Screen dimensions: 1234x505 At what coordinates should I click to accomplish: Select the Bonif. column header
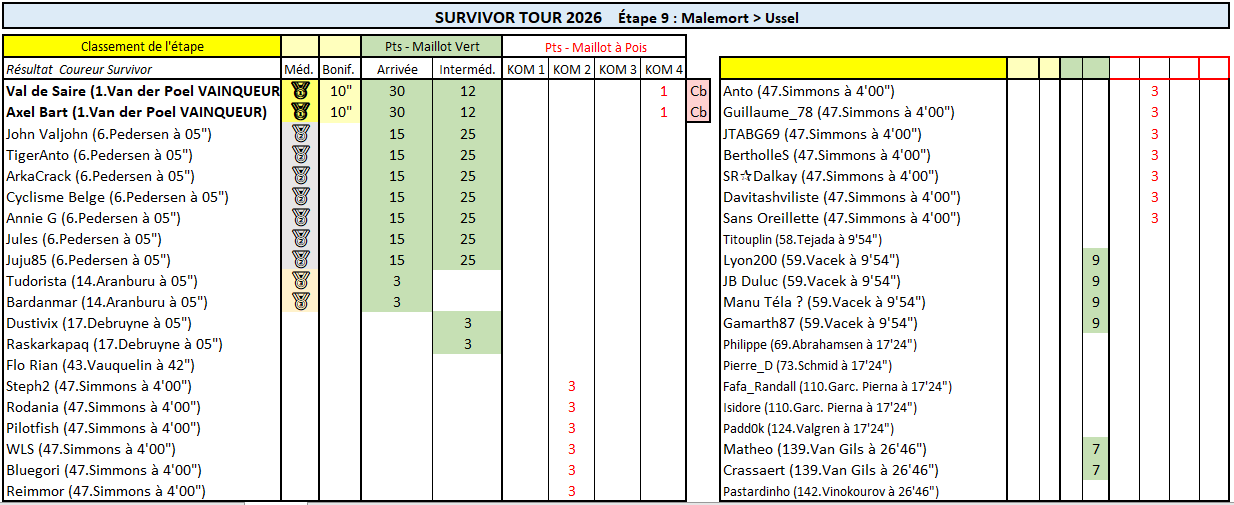340,69
